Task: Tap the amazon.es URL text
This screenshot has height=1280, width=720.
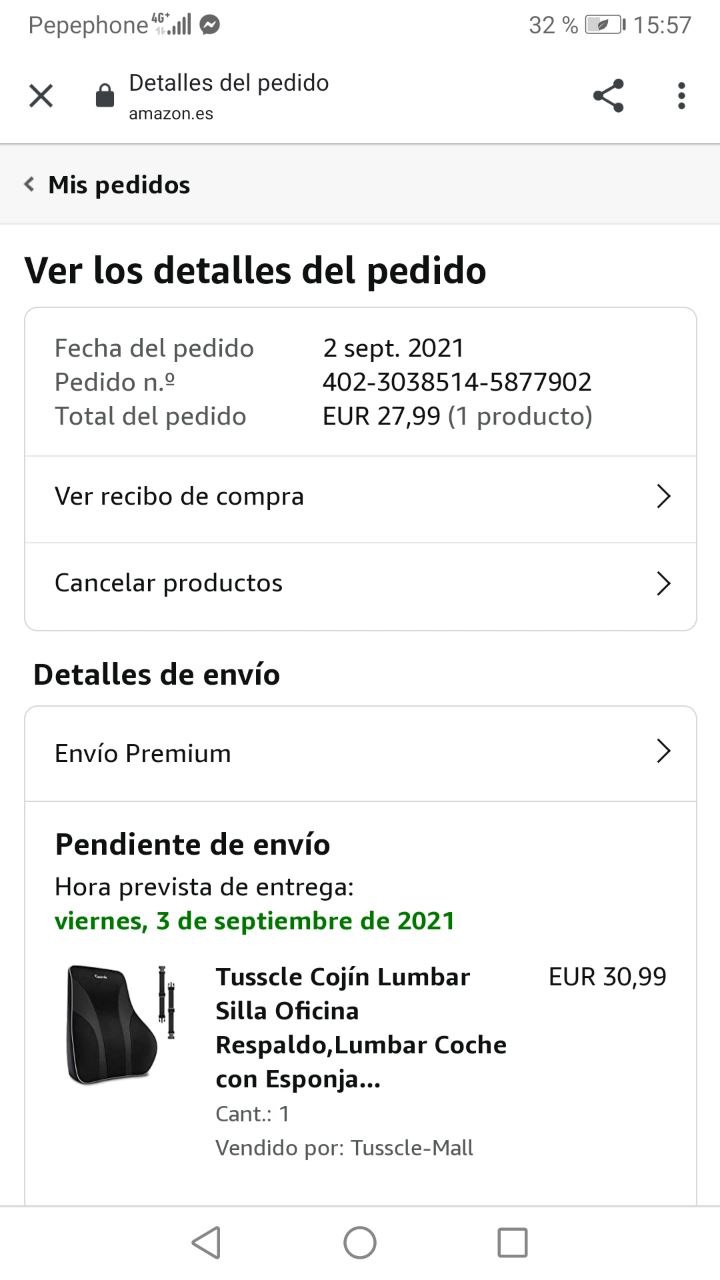Action: pos(171,113)
